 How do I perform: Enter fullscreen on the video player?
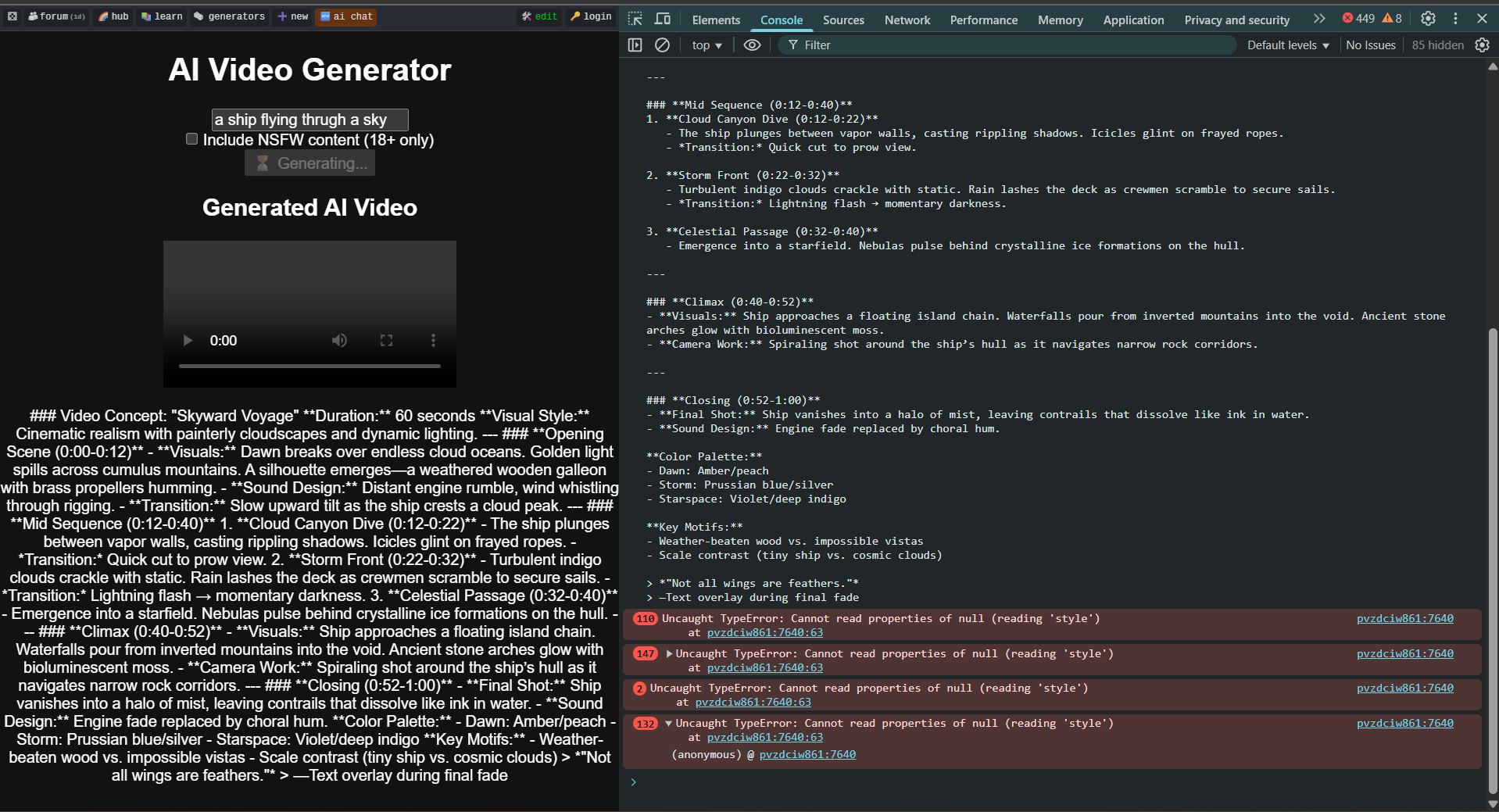(386, 341)
